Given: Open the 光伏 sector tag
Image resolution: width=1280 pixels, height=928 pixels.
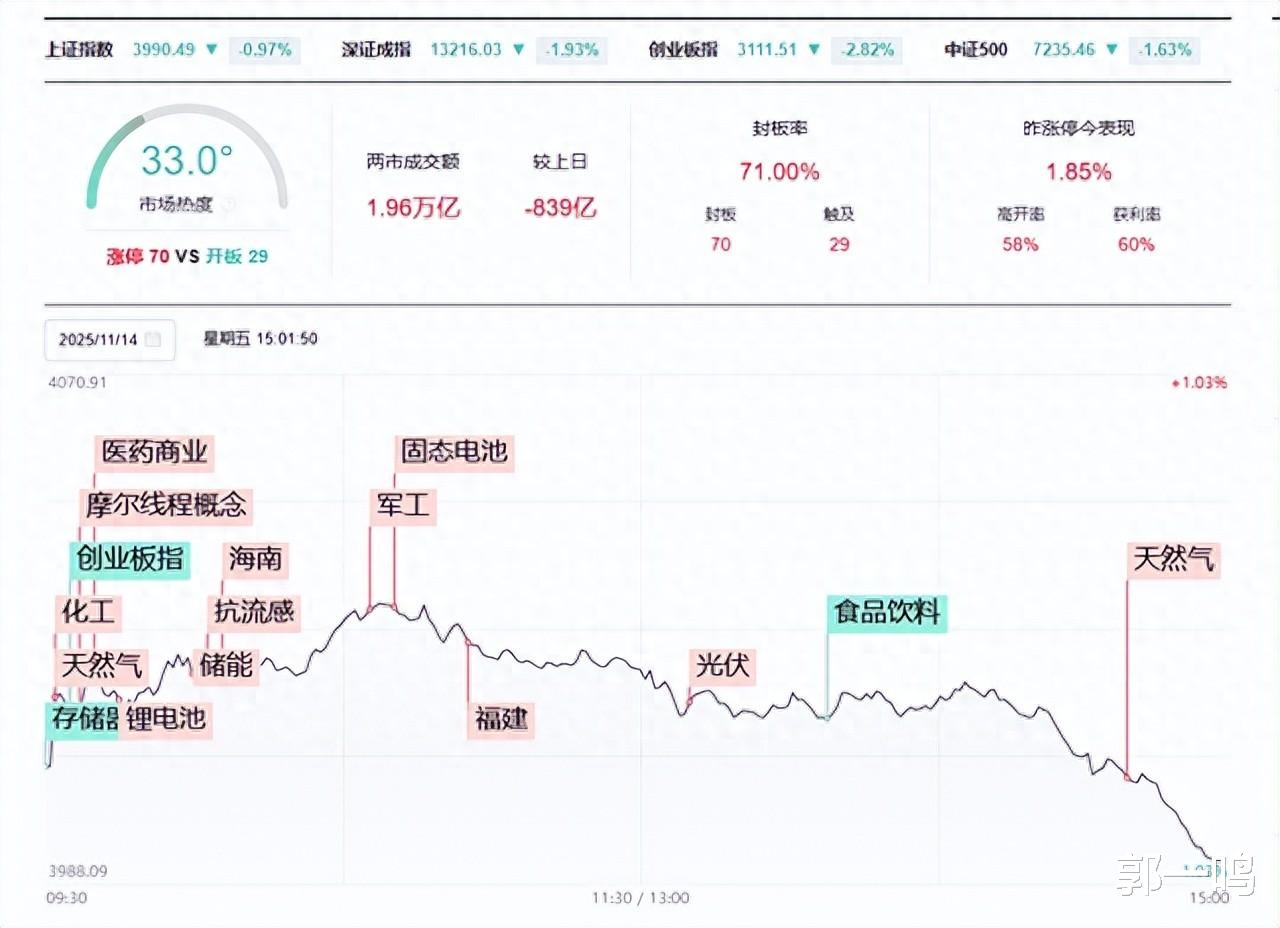Looking at the screenshot, I should click(722, 665).
